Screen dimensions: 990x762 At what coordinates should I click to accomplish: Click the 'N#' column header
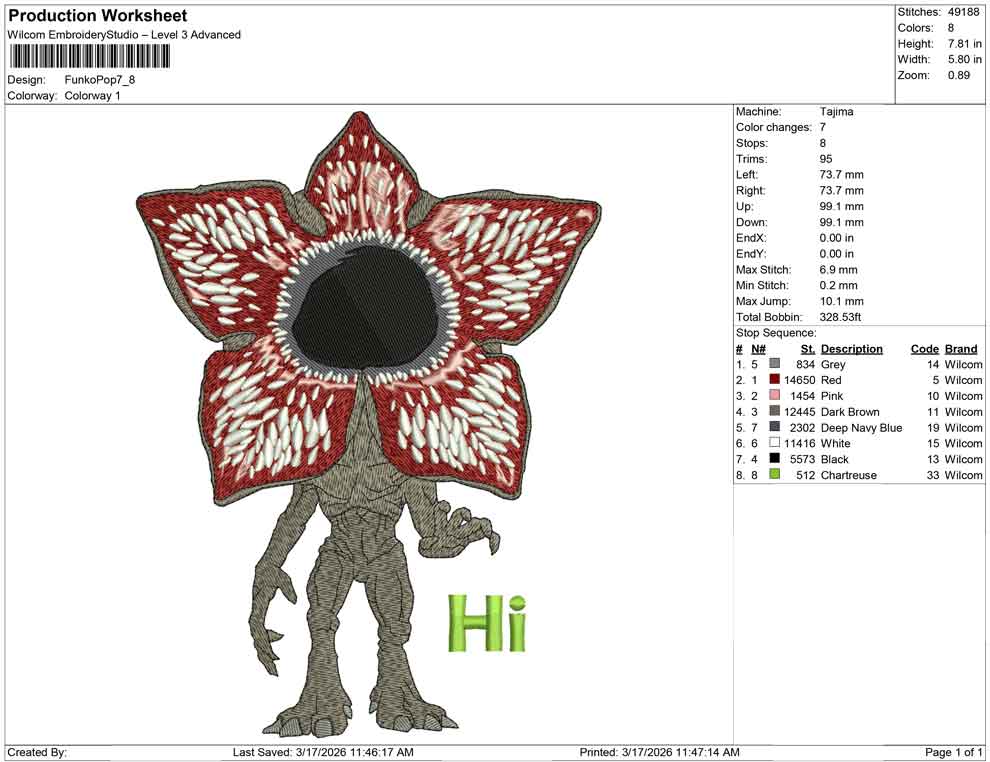[758, 349]
